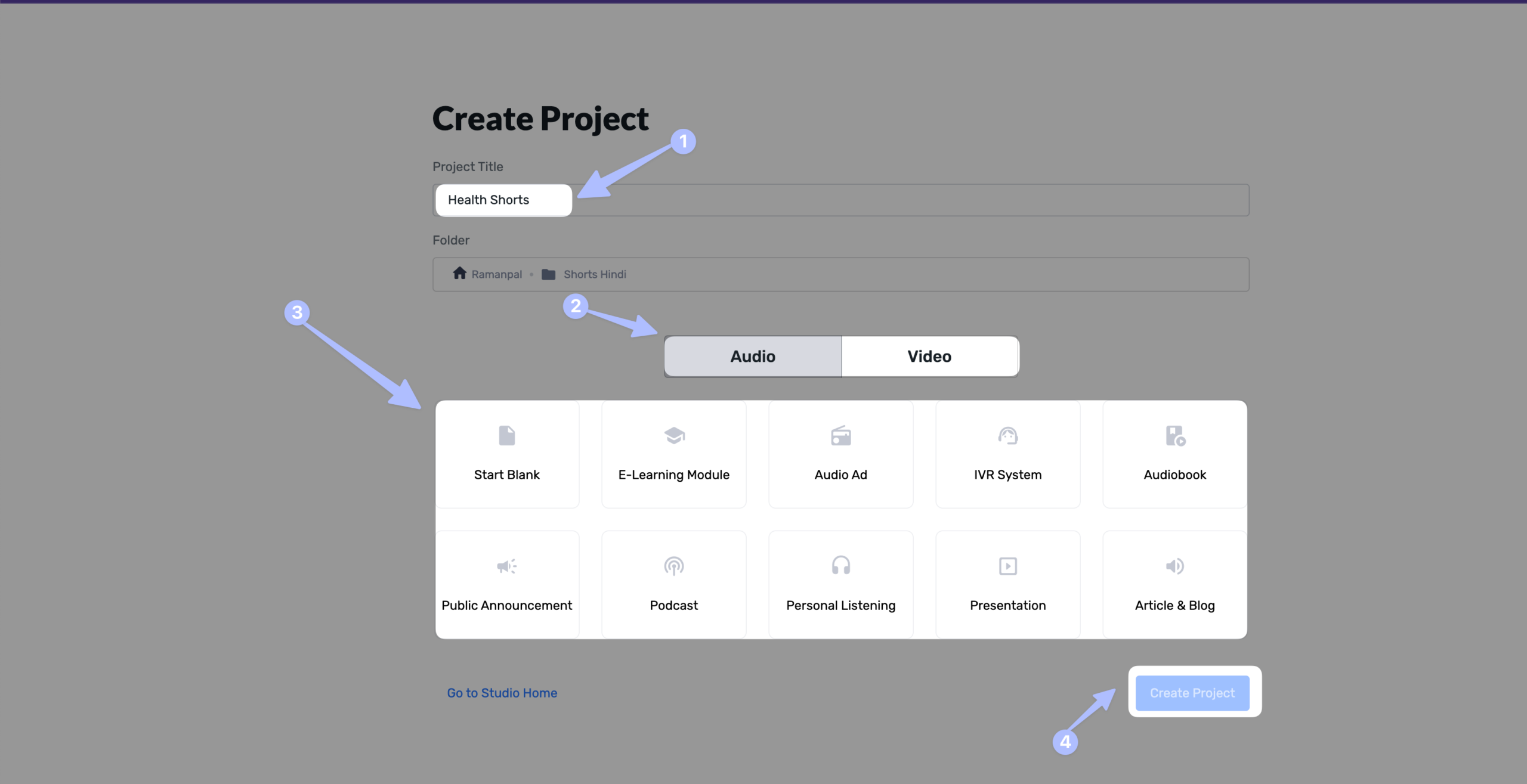Switch to the Video tab
The image size is (1527, 784).
point(929,357)
